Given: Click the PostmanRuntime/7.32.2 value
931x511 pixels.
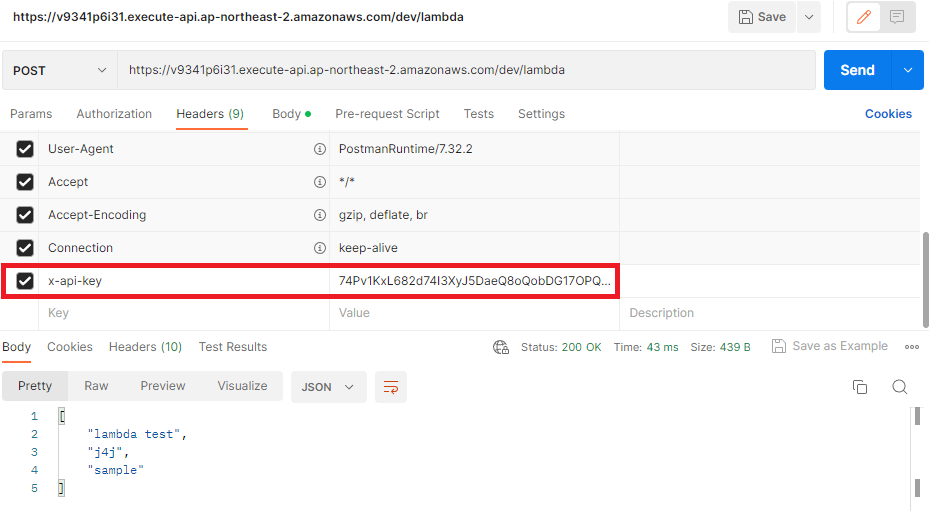Looking at the screenshot, I should (406, 149).
